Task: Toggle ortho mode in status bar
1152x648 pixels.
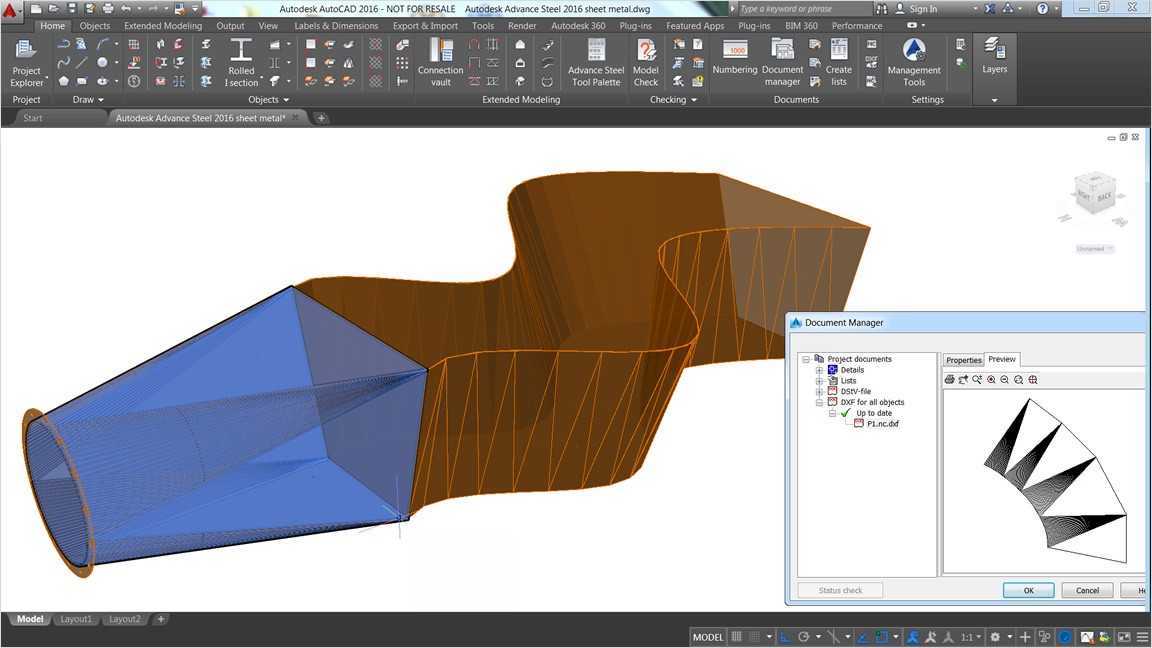Action: 785,637
